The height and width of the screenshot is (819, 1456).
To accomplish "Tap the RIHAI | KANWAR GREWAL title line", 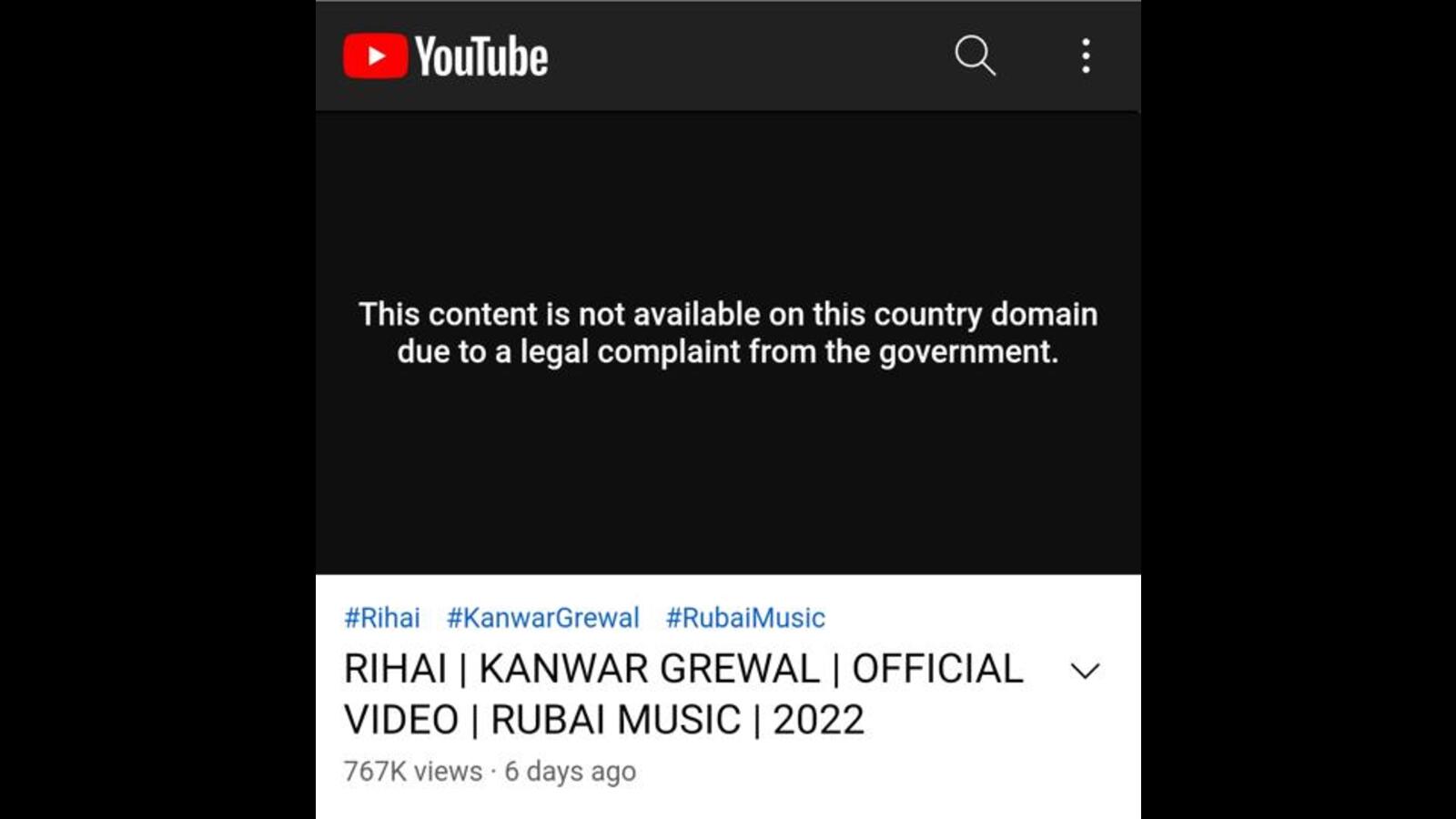I will (x=683, y=669).
